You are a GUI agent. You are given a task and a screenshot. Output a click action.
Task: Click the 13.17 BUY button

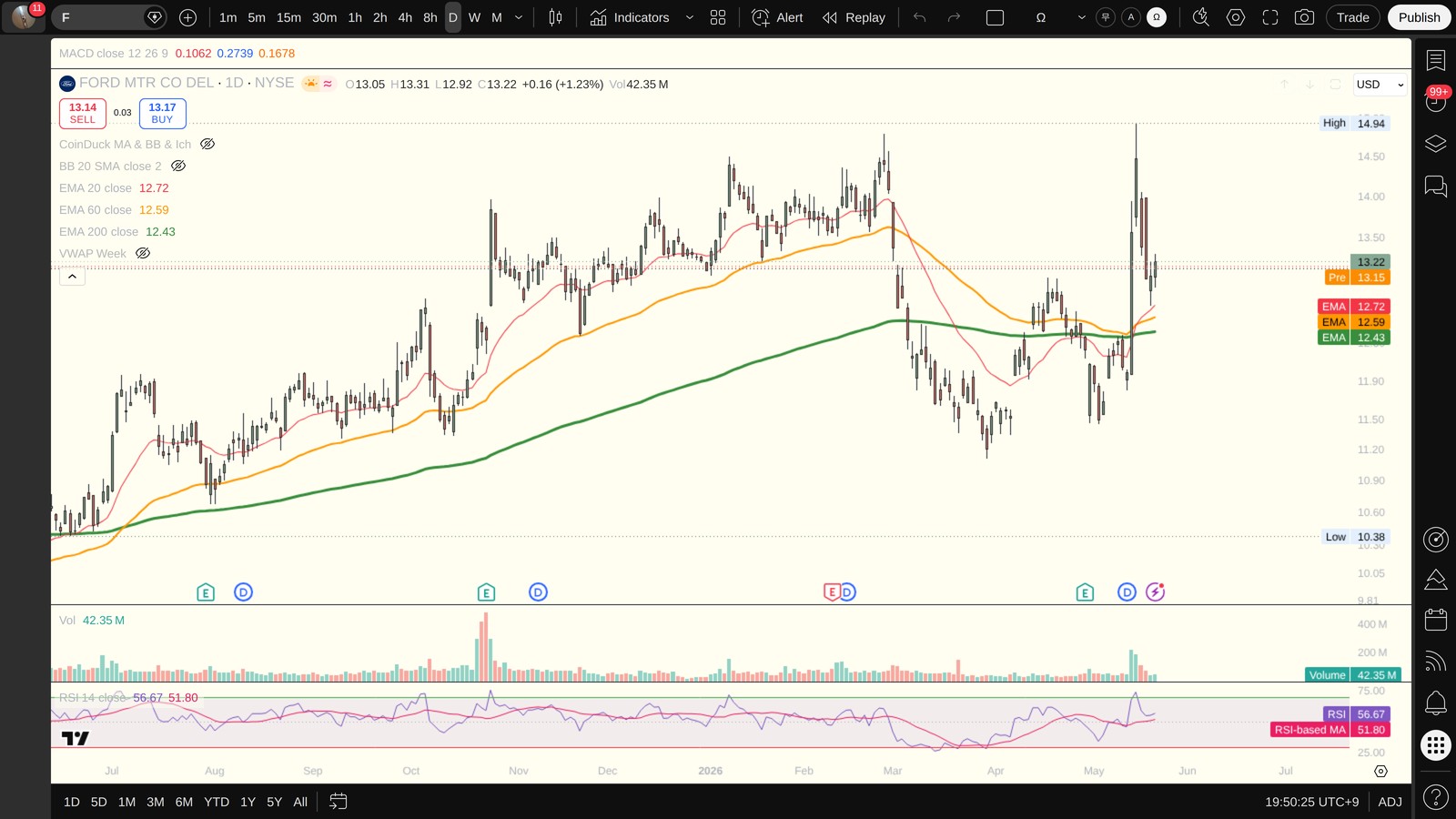coord(162,113)
